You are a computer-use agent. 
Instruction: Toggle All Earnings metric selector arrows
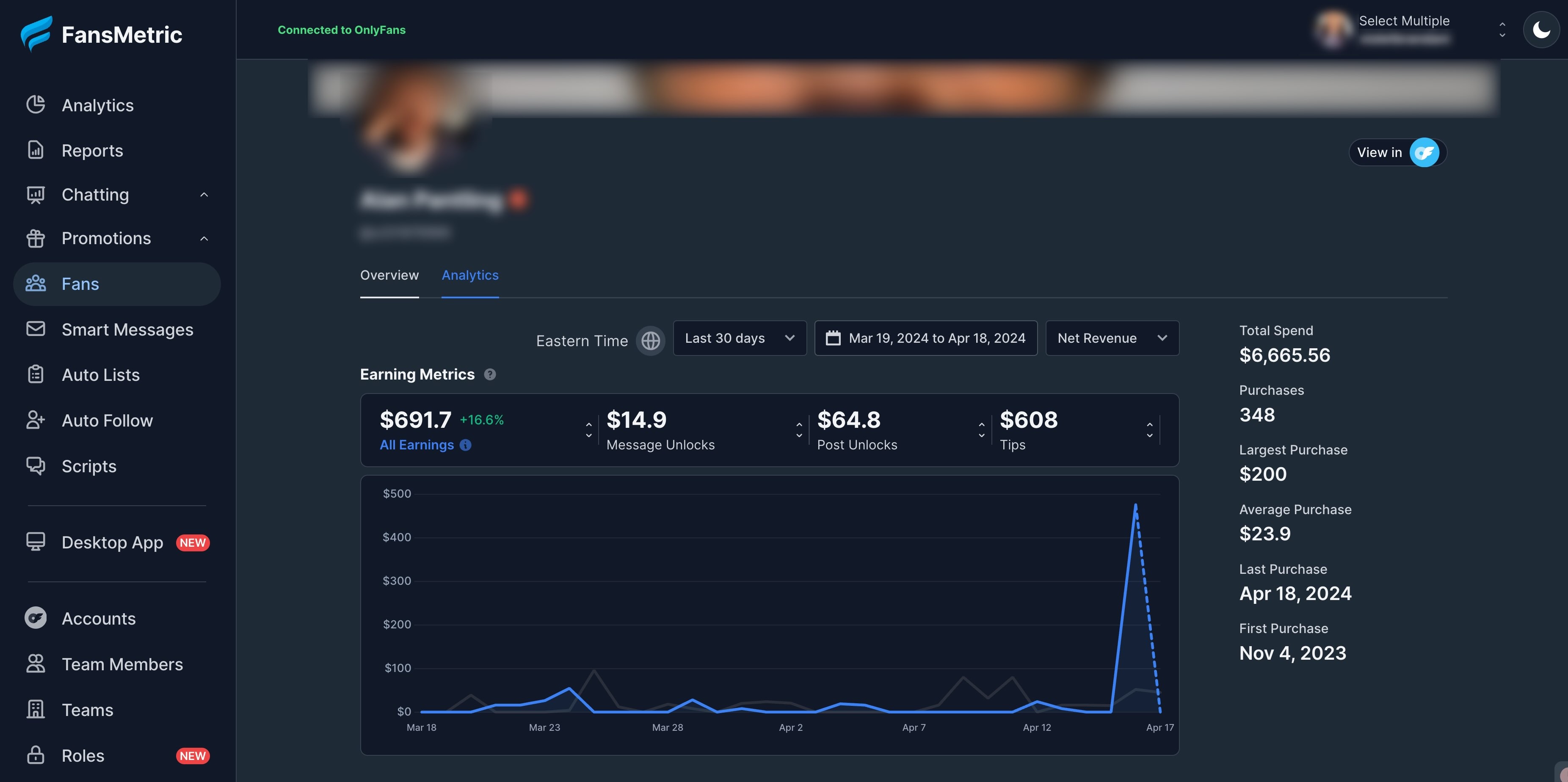[588, 430]
